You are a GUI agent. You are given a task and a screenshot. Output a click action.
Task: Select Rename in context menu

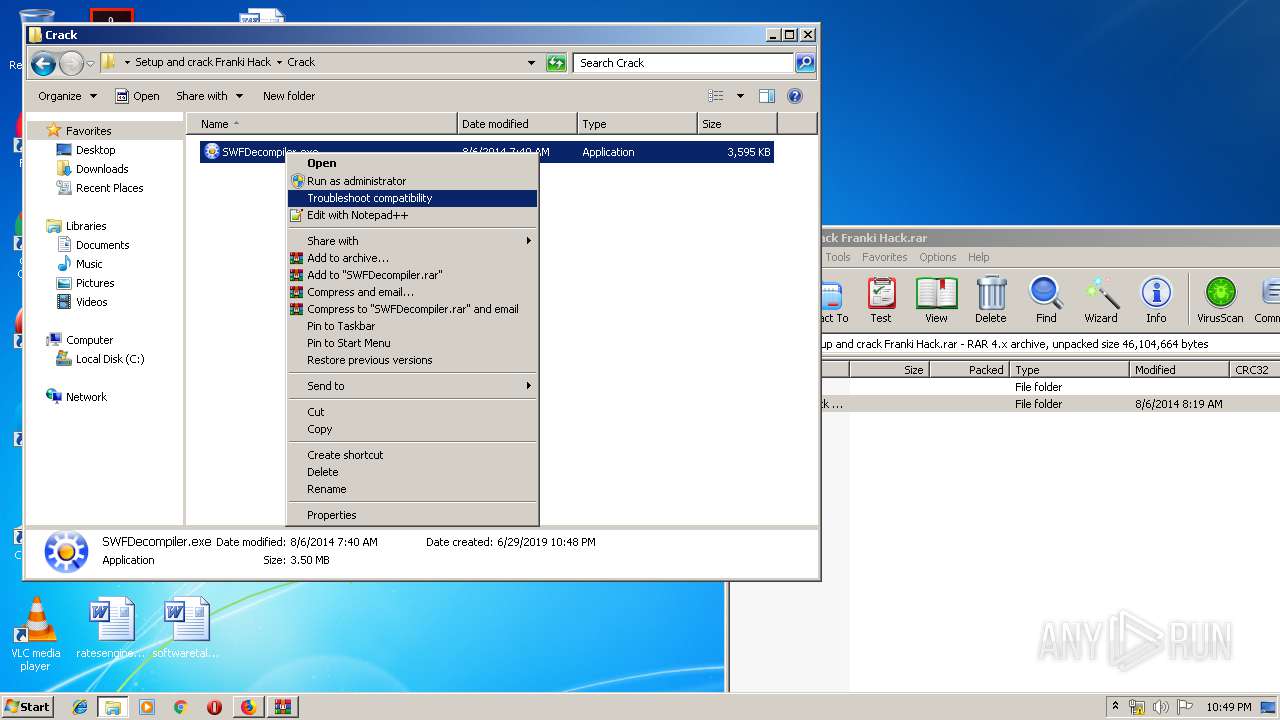[x=412, y=489]
